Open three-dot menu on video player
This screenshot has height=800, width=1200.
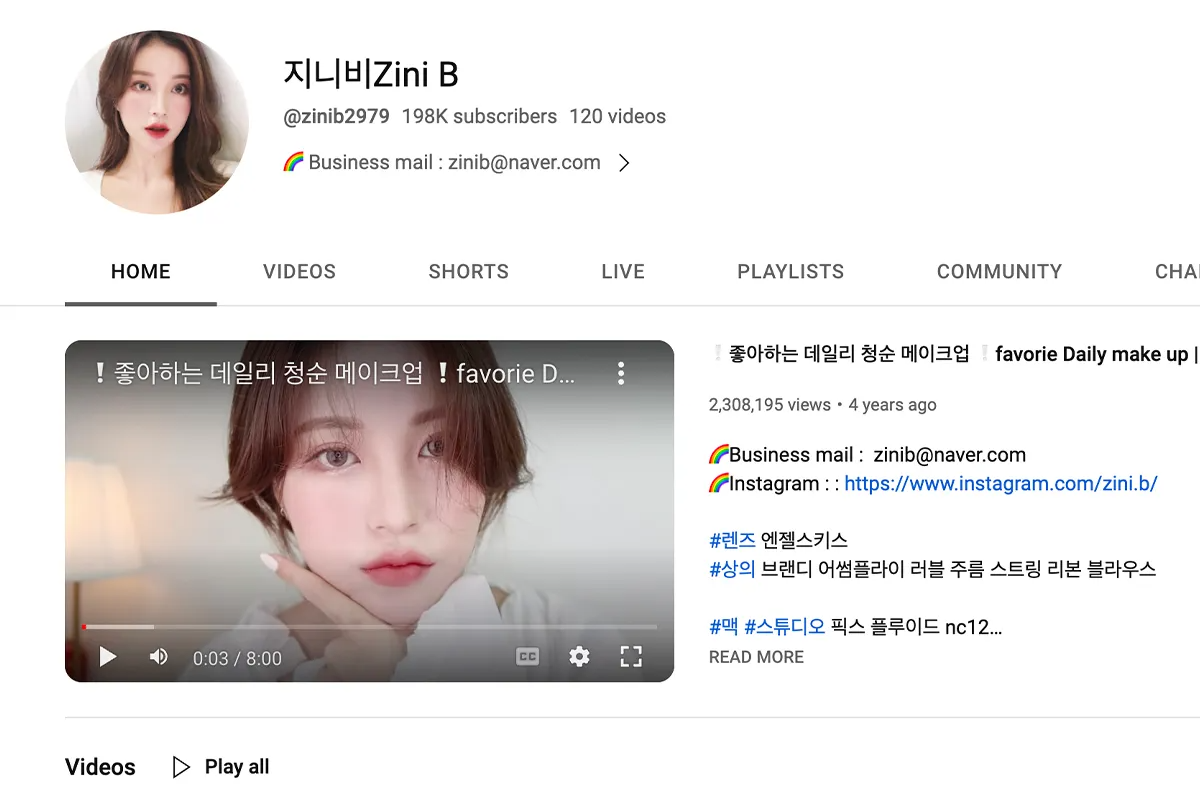621,374
